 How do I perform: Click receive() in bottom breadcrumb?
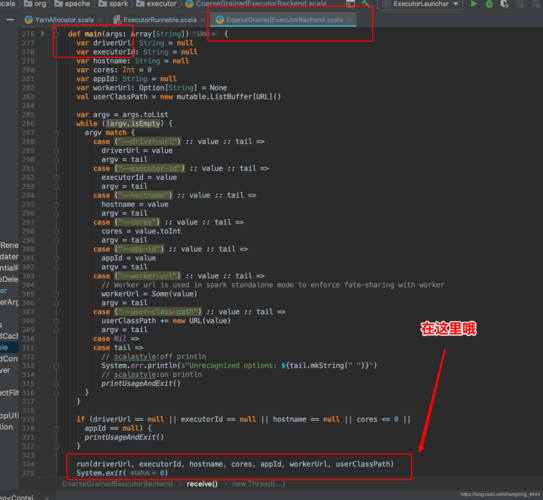pyautogui.click(x=202, y=484)
